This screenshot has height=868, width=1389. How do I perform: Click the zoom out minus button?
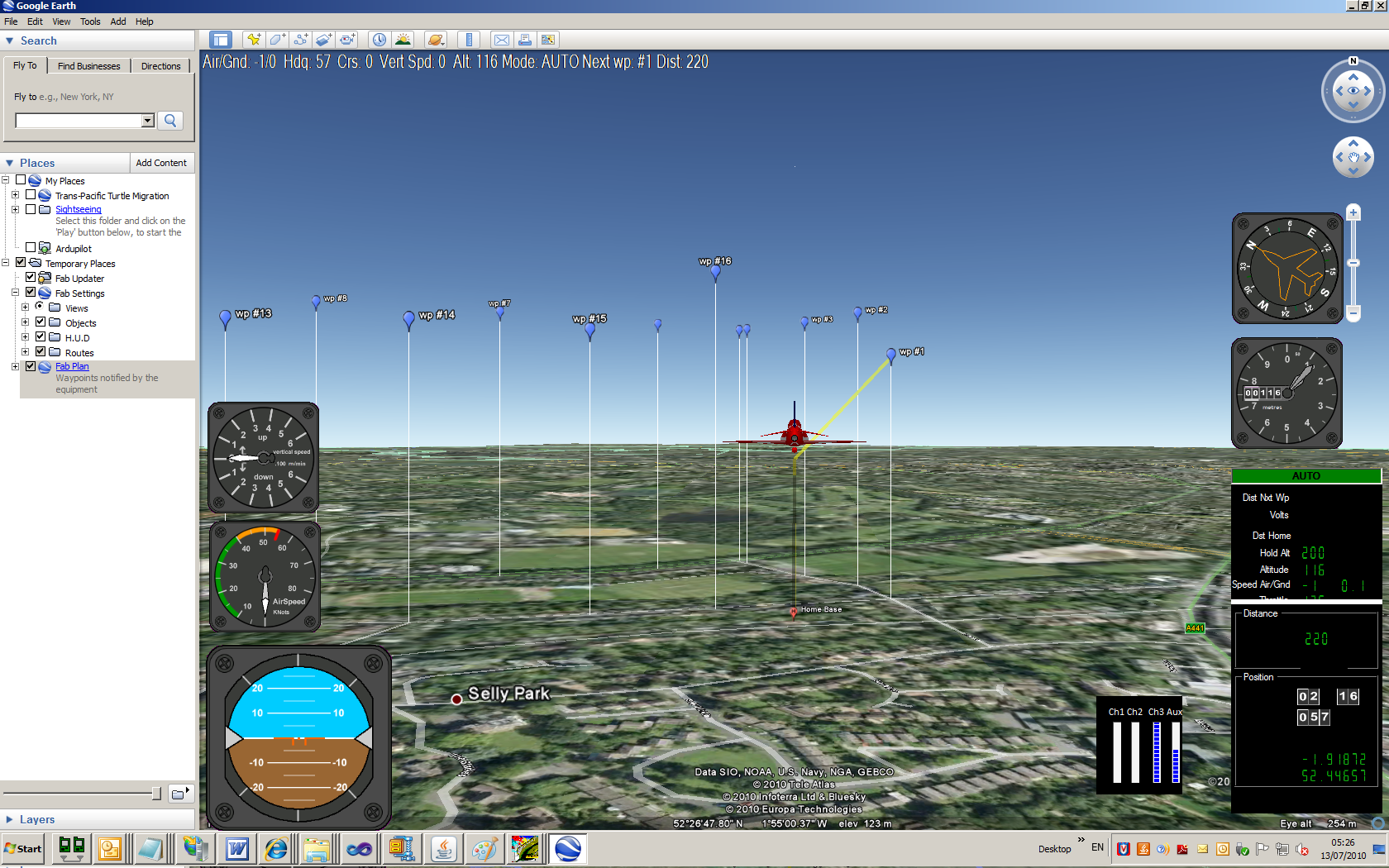pos(1353,313)
